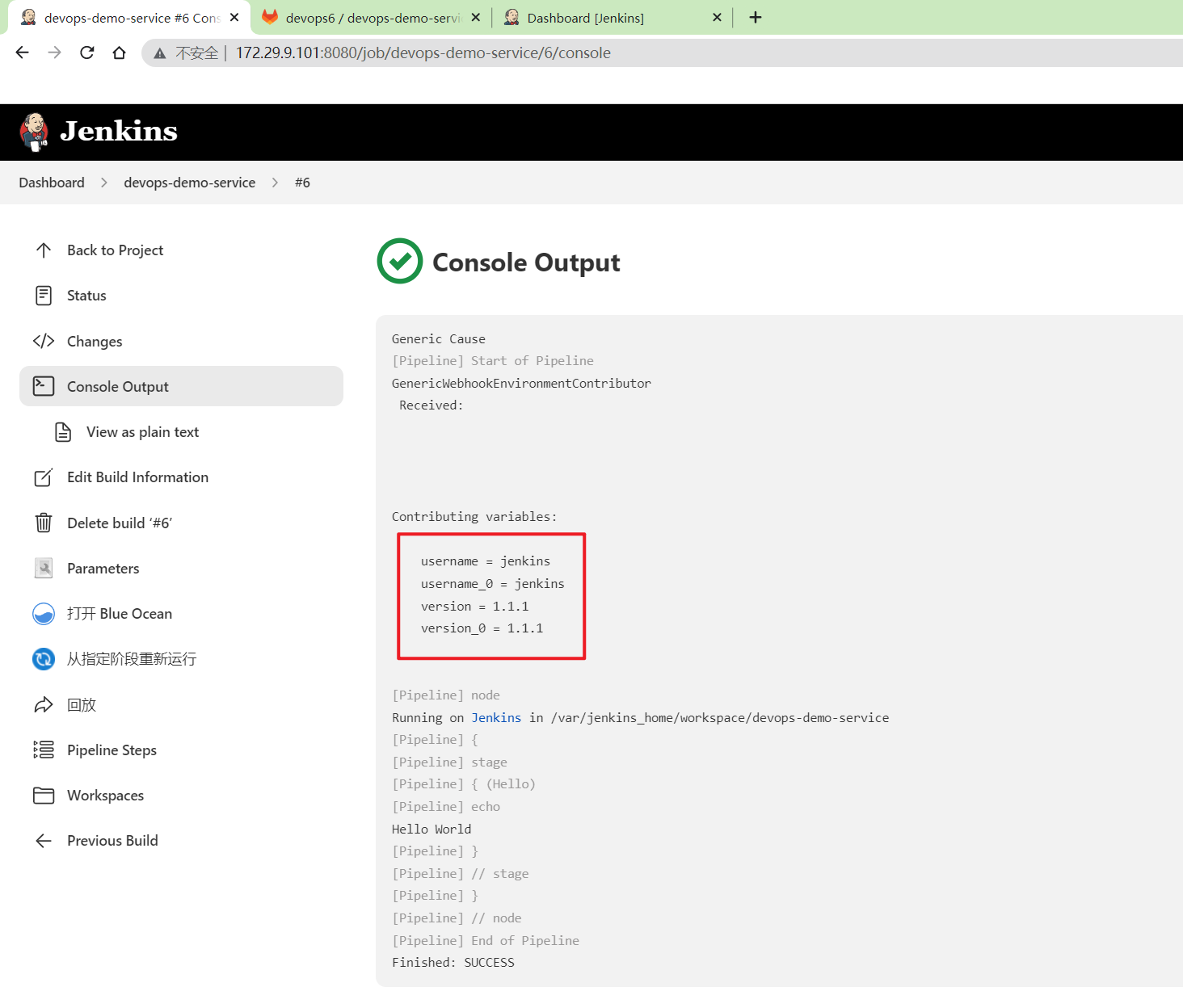
Task: Click the Workspaces folder icon
Action: pos(44,796)
